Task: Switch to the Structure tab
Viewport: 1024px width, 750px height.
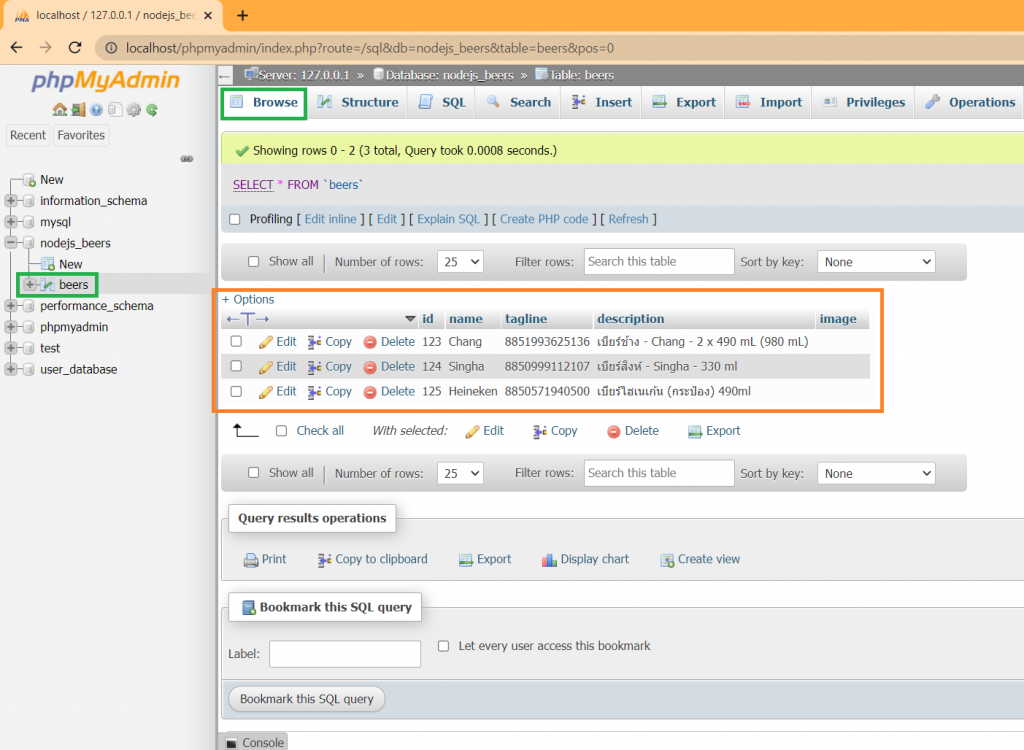Action: (358, 103)
